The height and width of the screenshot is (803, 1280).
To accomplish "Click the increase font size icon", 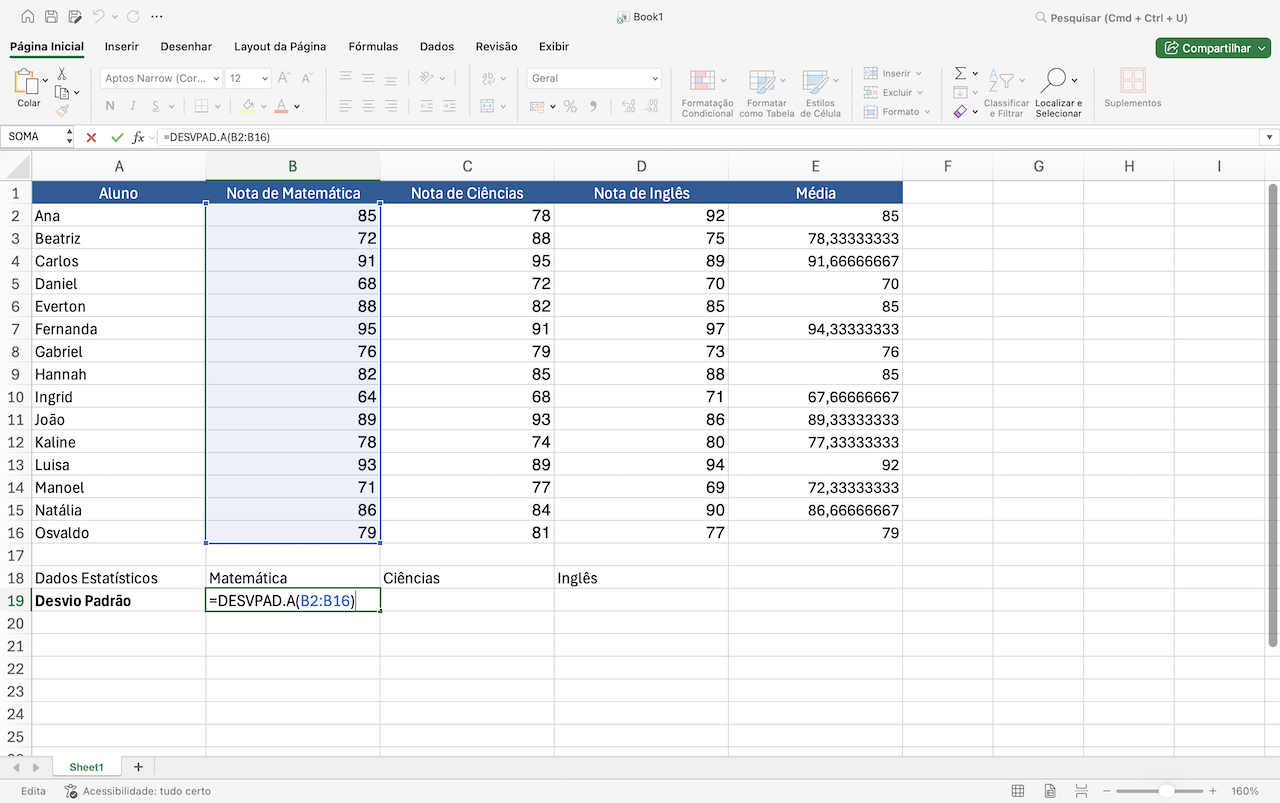I will click(x=284, y=78).
